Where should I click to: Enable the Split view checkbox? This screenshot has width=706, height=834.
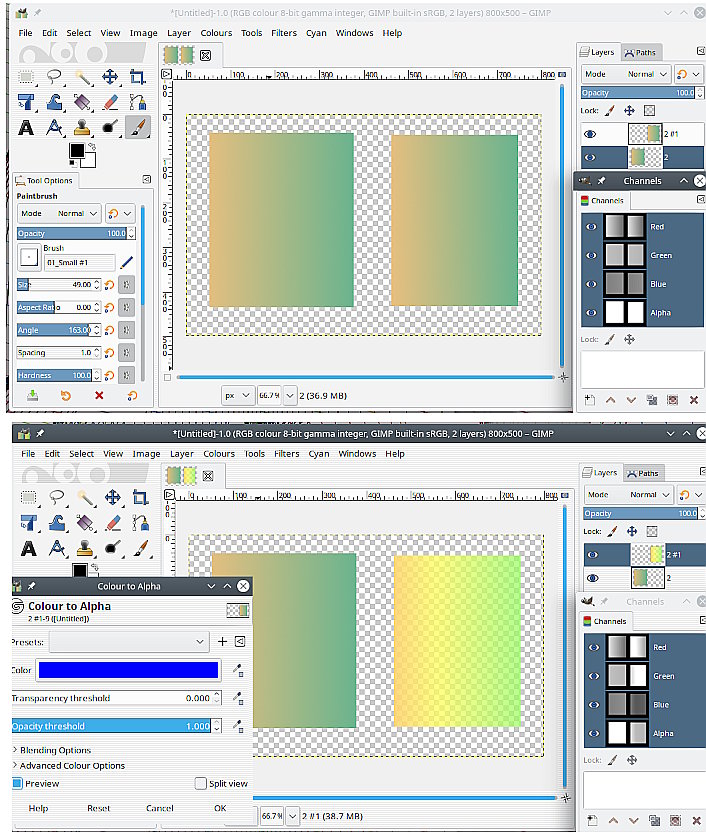201,783
